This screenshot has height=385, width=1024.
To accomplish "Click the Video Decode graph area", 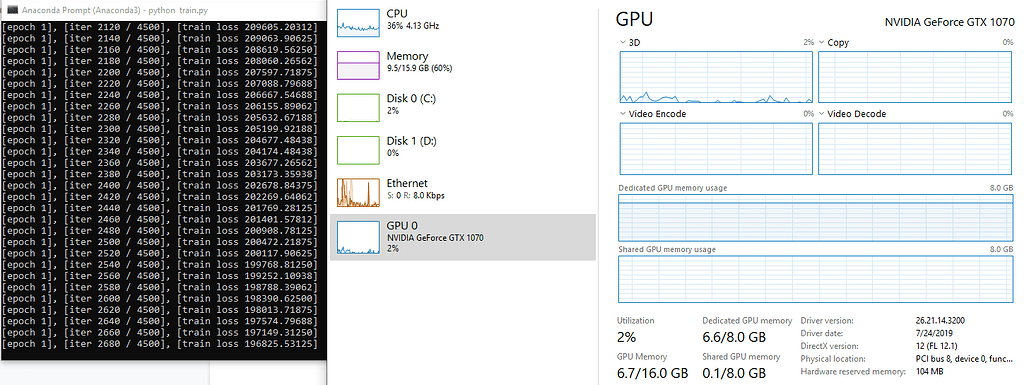I will 916,149.
